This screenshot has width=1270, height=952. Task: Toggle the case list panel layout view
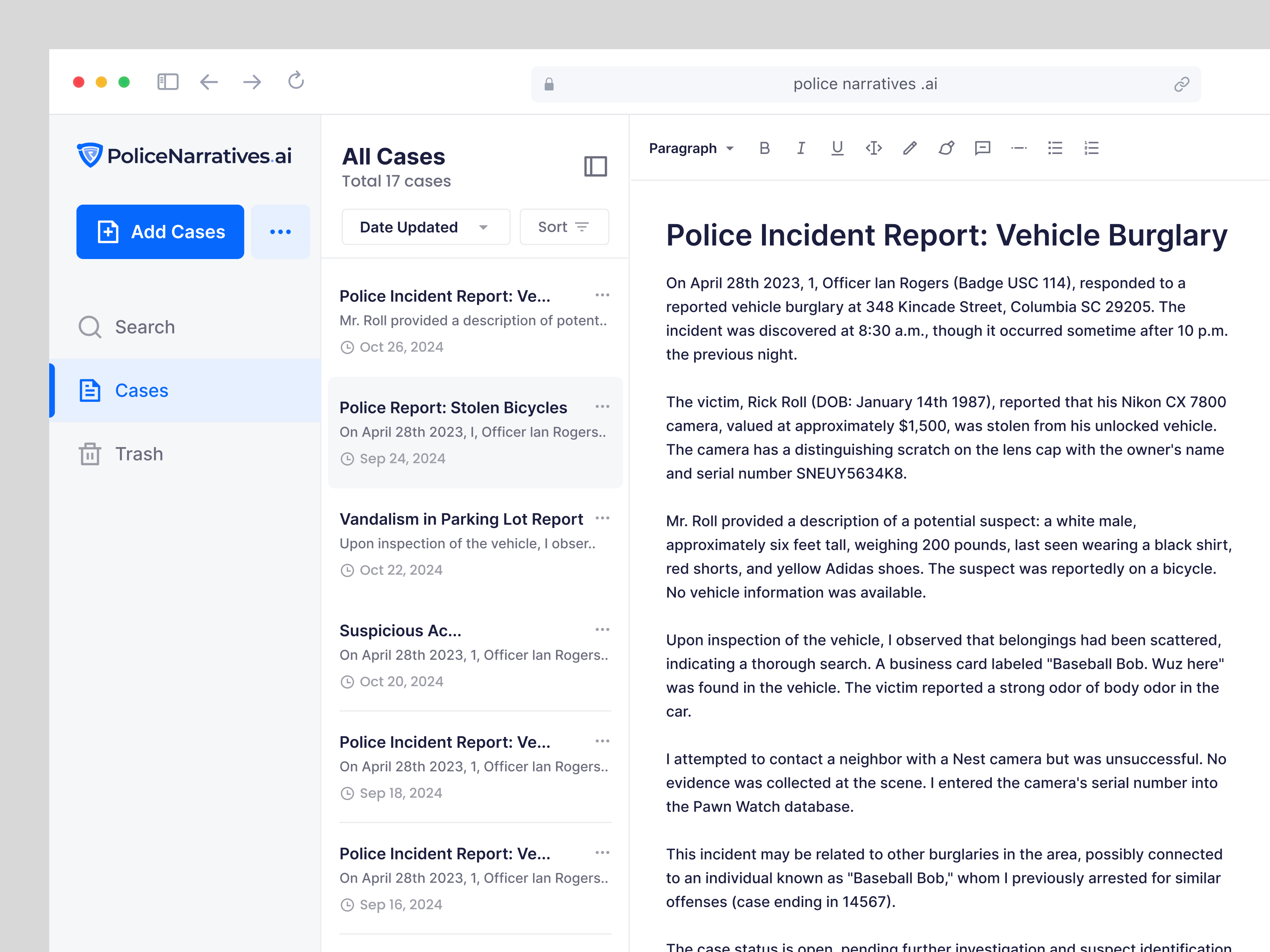[596, 167]
